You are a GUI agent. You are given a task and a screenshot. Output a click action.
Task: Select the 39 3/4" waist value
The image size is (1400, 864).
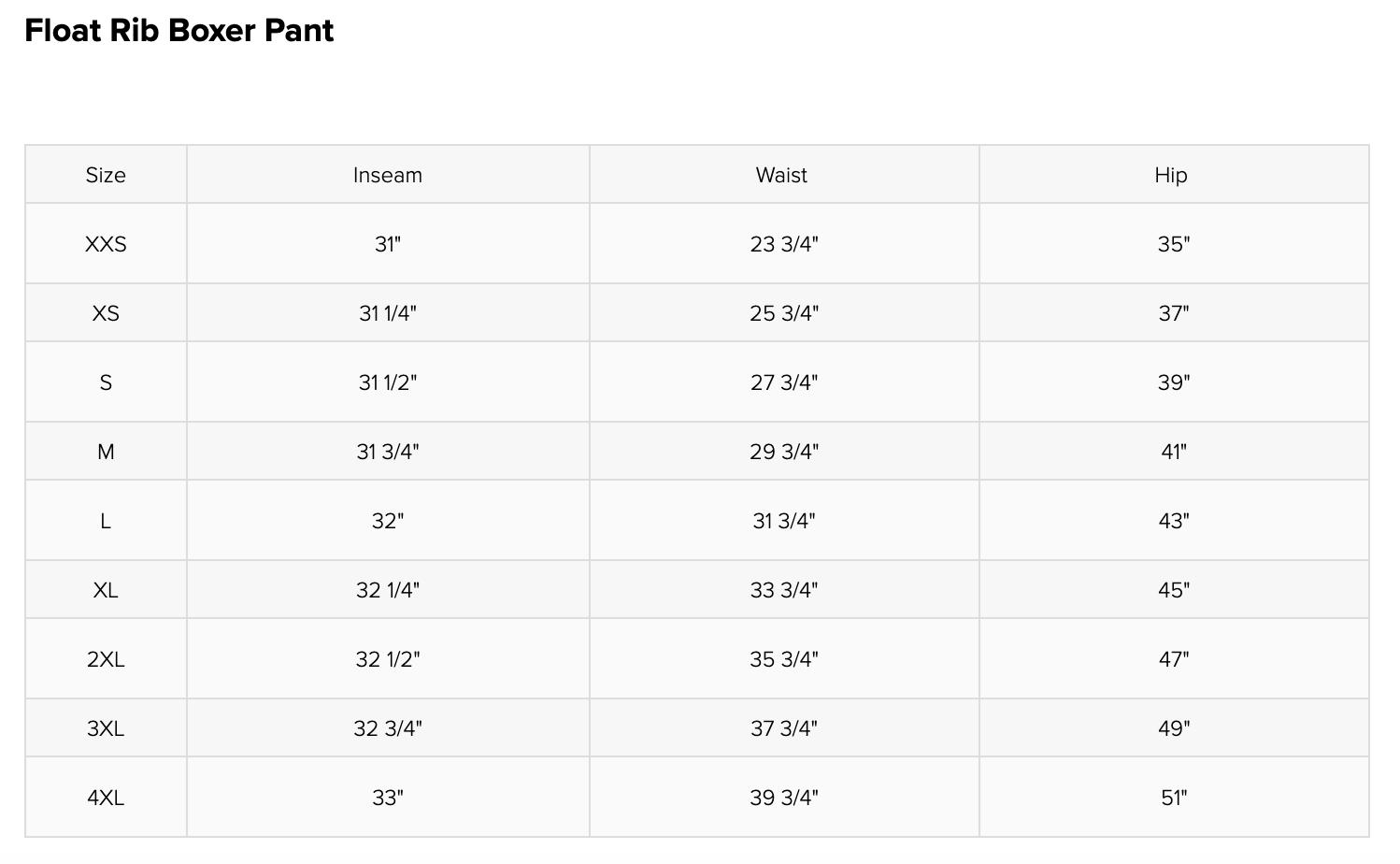[x=784, y=798]
